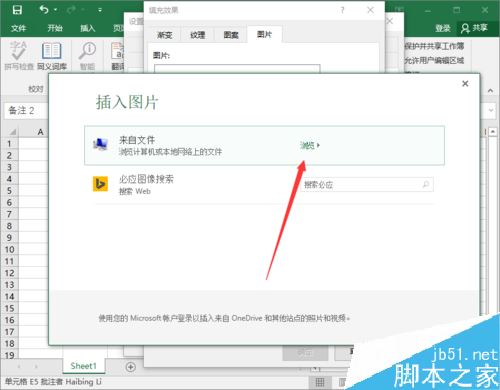Select row 10 header
This screenshot has width=500, height=390.
click(9, 249)
